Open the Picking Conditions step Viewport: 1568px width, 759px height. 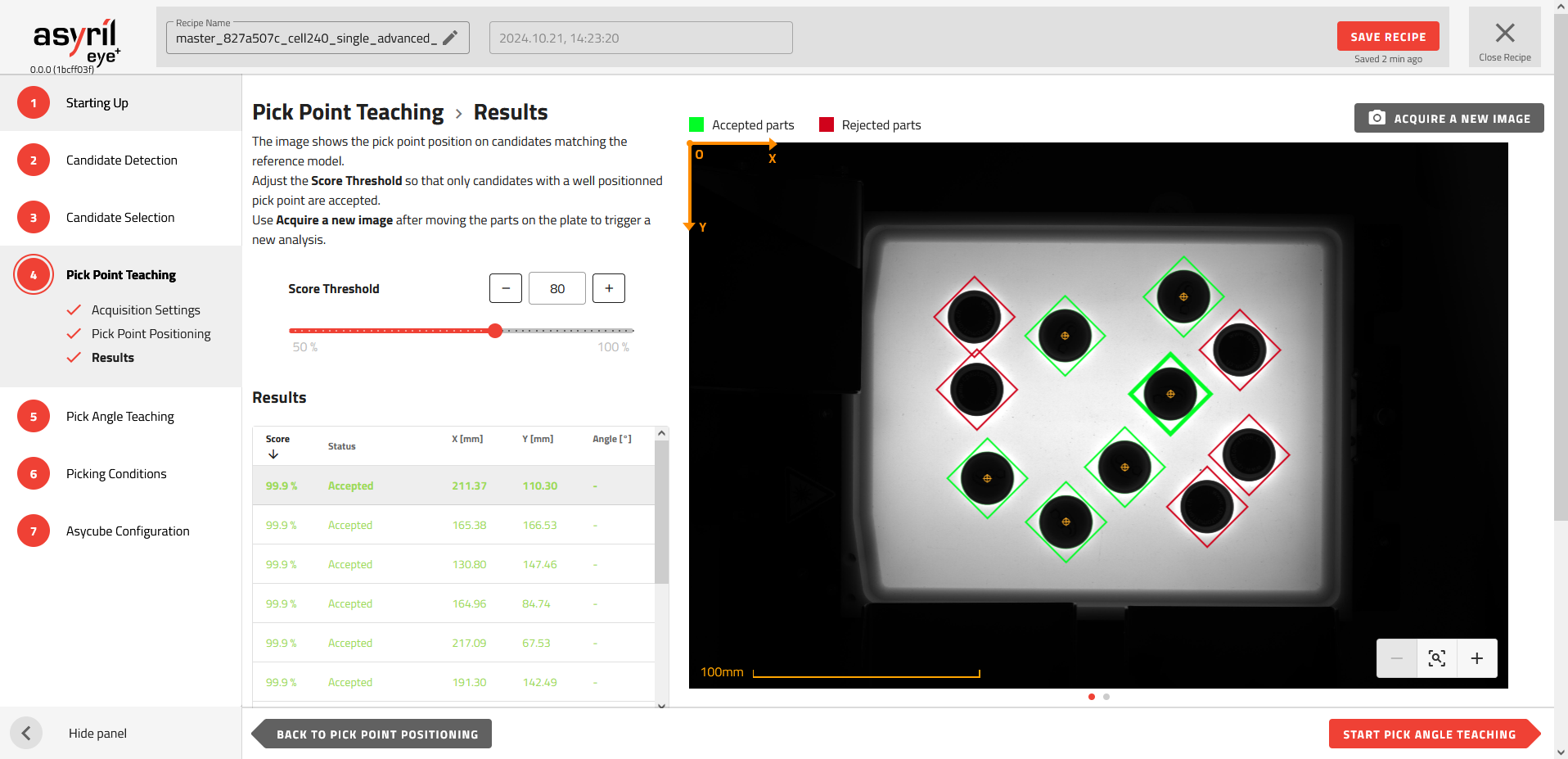pyautogui.click(x=34, y=473)
